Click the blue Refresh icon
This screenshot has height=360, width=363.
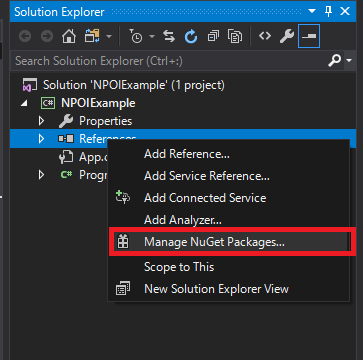pyautogui.click(x=191, y=37)
